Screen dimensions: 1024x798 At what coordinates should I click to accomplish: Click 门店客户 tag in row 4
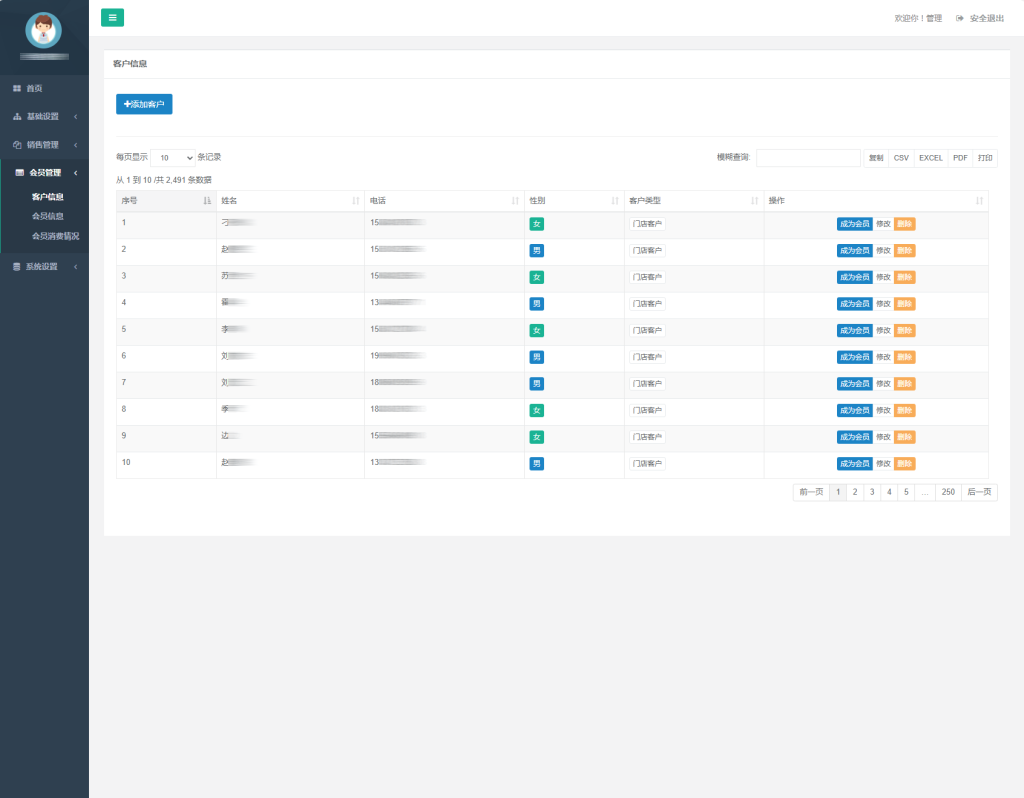point(647,304)
